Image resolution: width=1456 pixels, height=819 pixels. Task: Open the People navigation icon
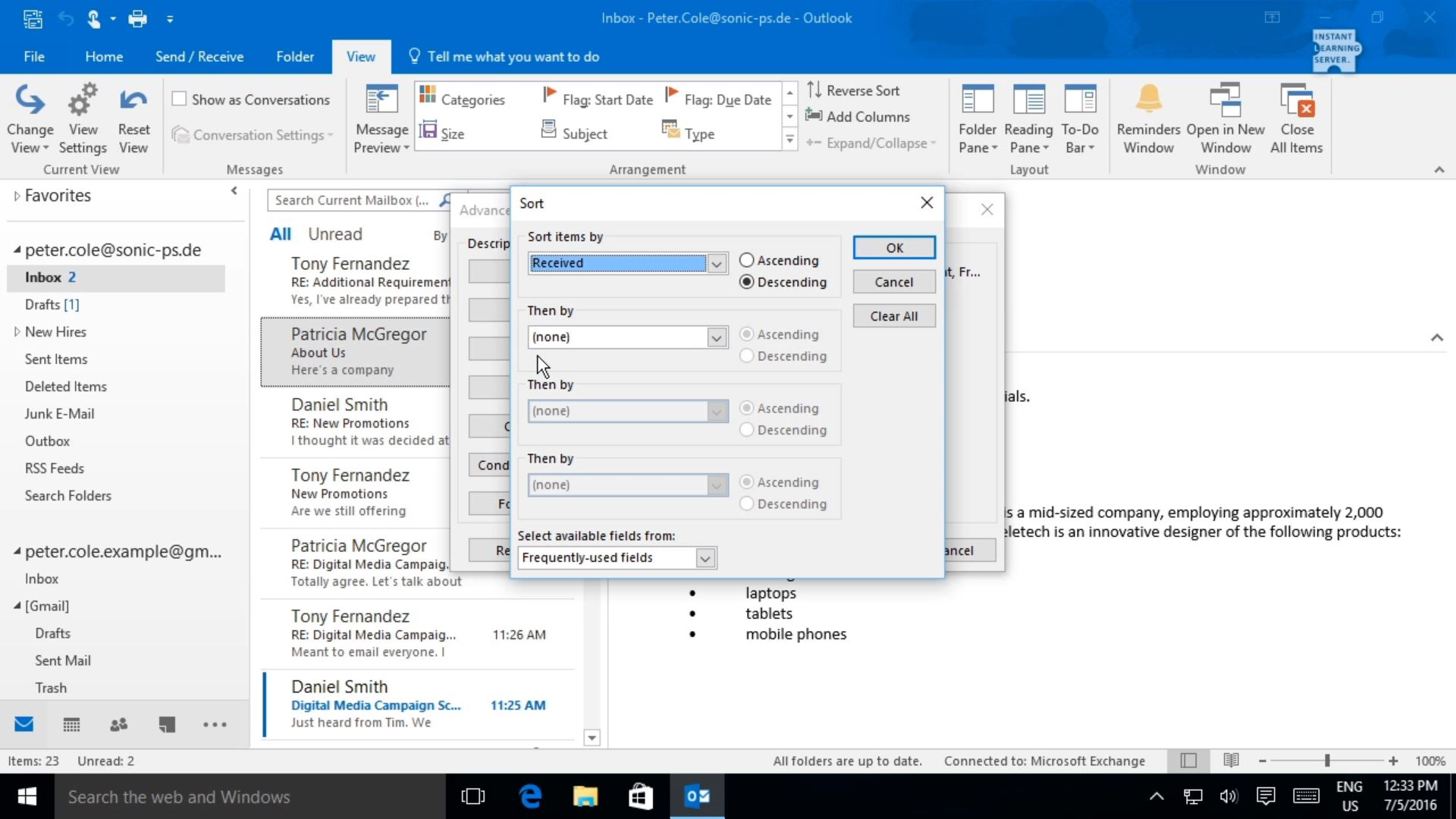coord(119,724)
